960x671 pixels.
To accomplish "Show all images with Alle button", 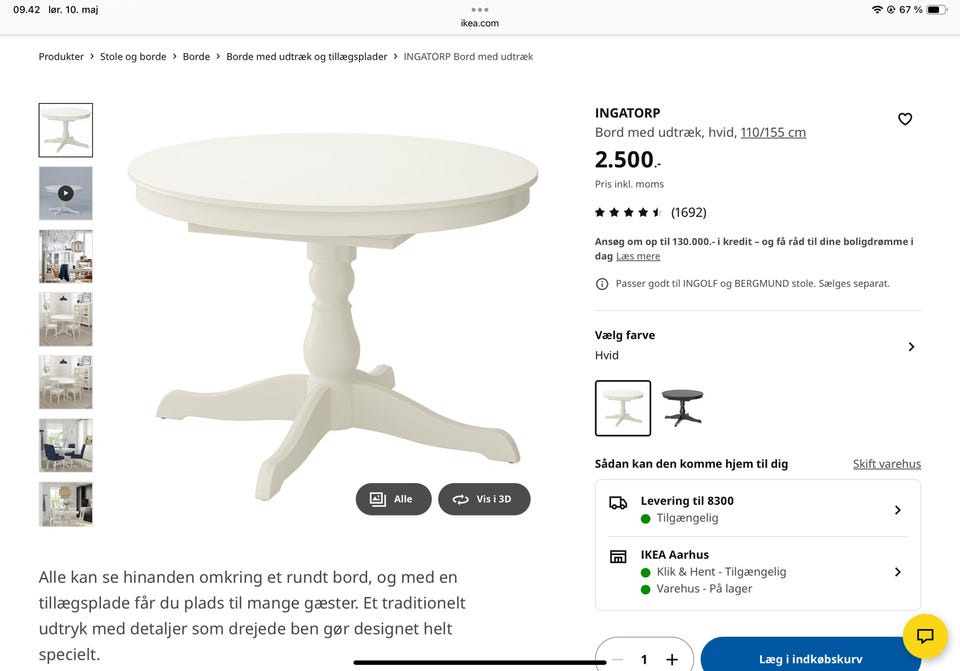I will [393, 499].
